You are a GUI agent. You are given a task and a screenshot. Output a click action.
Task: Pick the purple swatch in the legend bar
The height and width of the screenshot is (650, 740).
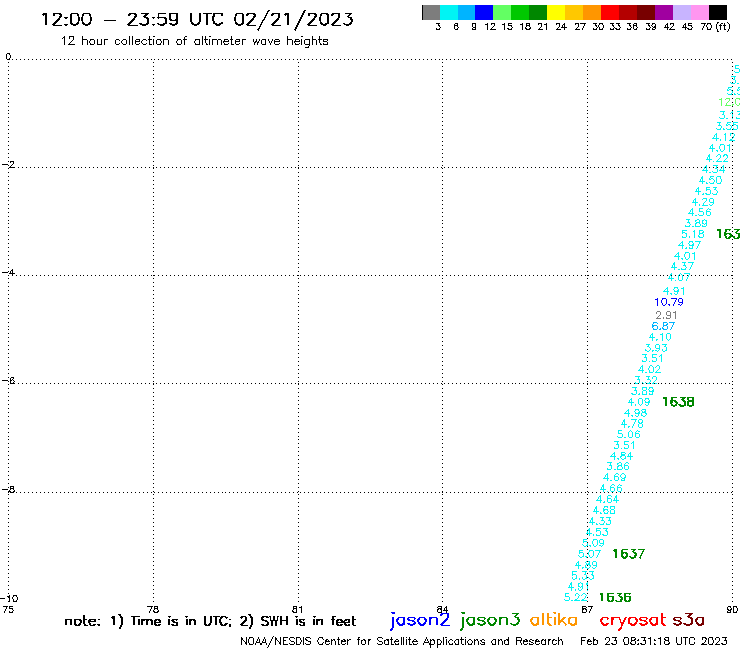tap(664, 12)
